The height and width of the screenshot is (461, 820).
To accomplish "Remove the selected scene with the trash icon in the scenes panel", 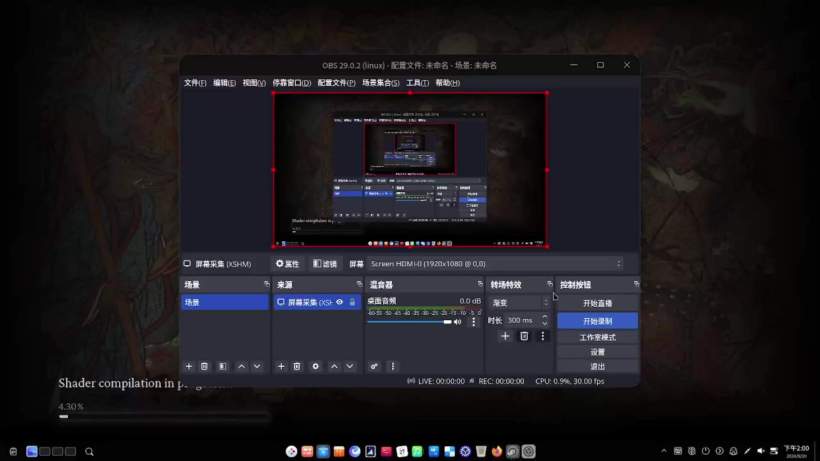I will point(204,366).
